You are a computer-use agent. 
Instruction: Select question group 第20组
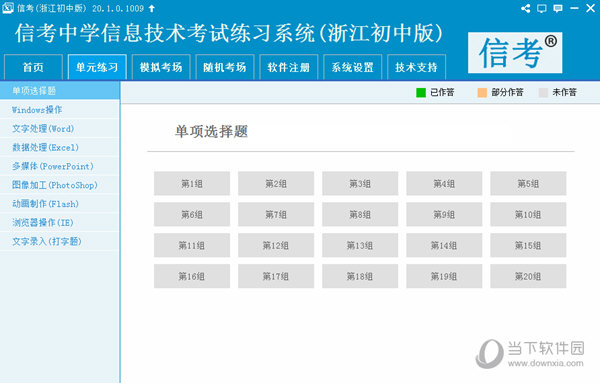point(528,276)
